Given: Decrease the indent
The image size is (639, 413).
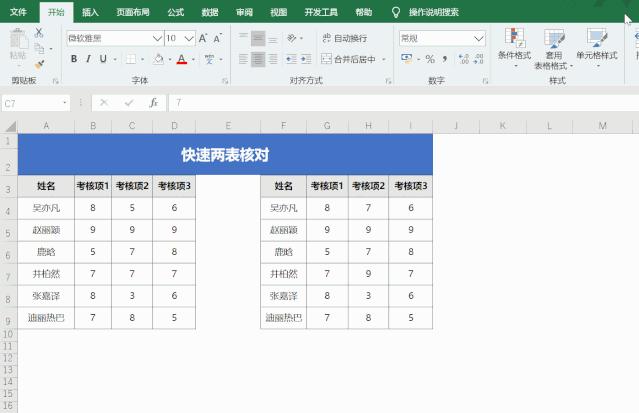Looking at the screenshot, I should tap(291, 59).
